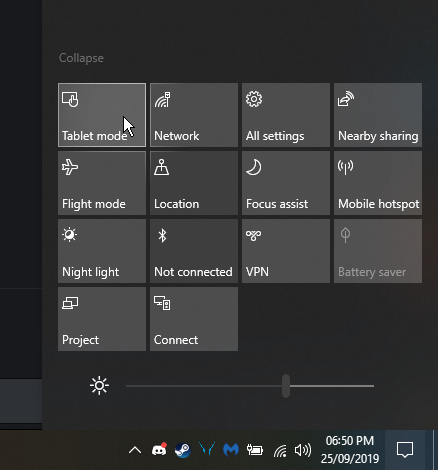Collapse the quick actions panel
This screenshot has width=438, height=470.
pos(81,58)
